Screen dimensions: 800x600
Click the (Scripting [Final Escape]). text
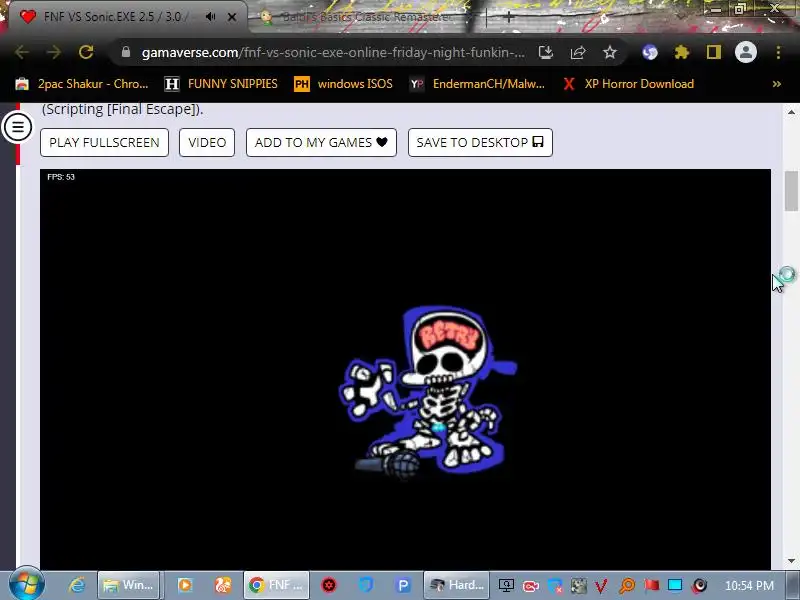pos(122,109)
